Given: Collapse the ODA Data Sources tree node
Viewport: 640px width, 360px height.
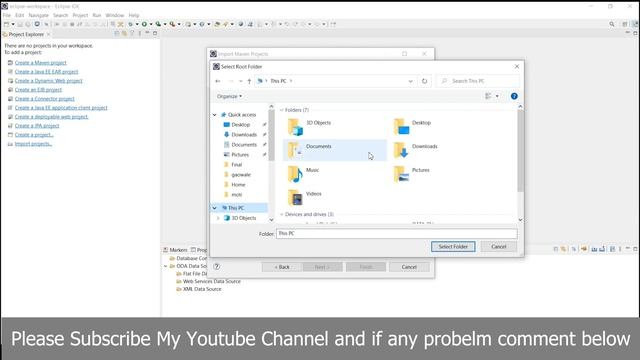Looking at the screenshot, I should point(166,266).
